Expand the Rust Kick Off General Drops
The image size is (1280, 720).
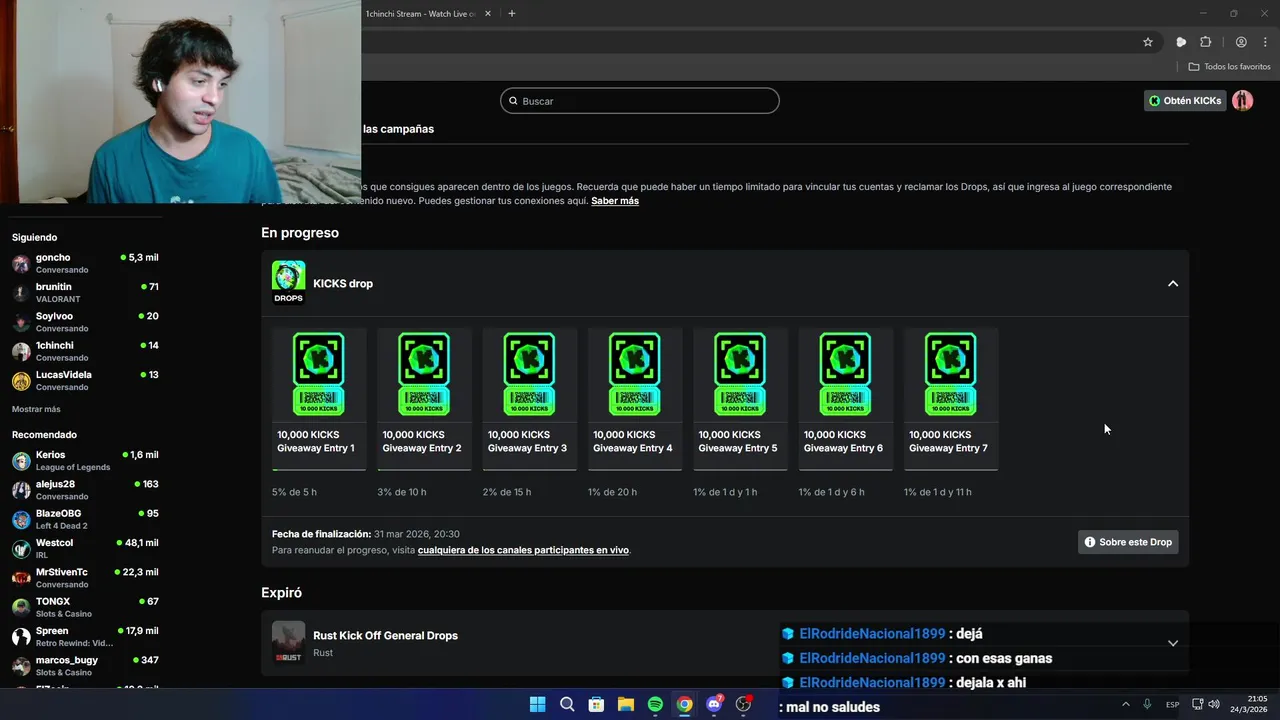coord(1173,643)
